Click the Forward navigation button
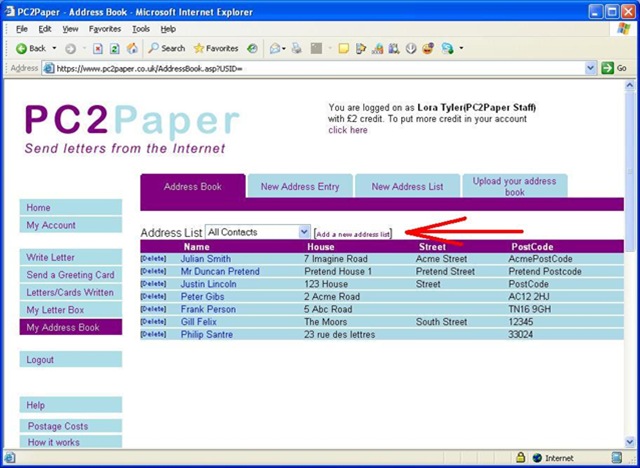Viewport: 640px width, 468px height. pos(70,49)
